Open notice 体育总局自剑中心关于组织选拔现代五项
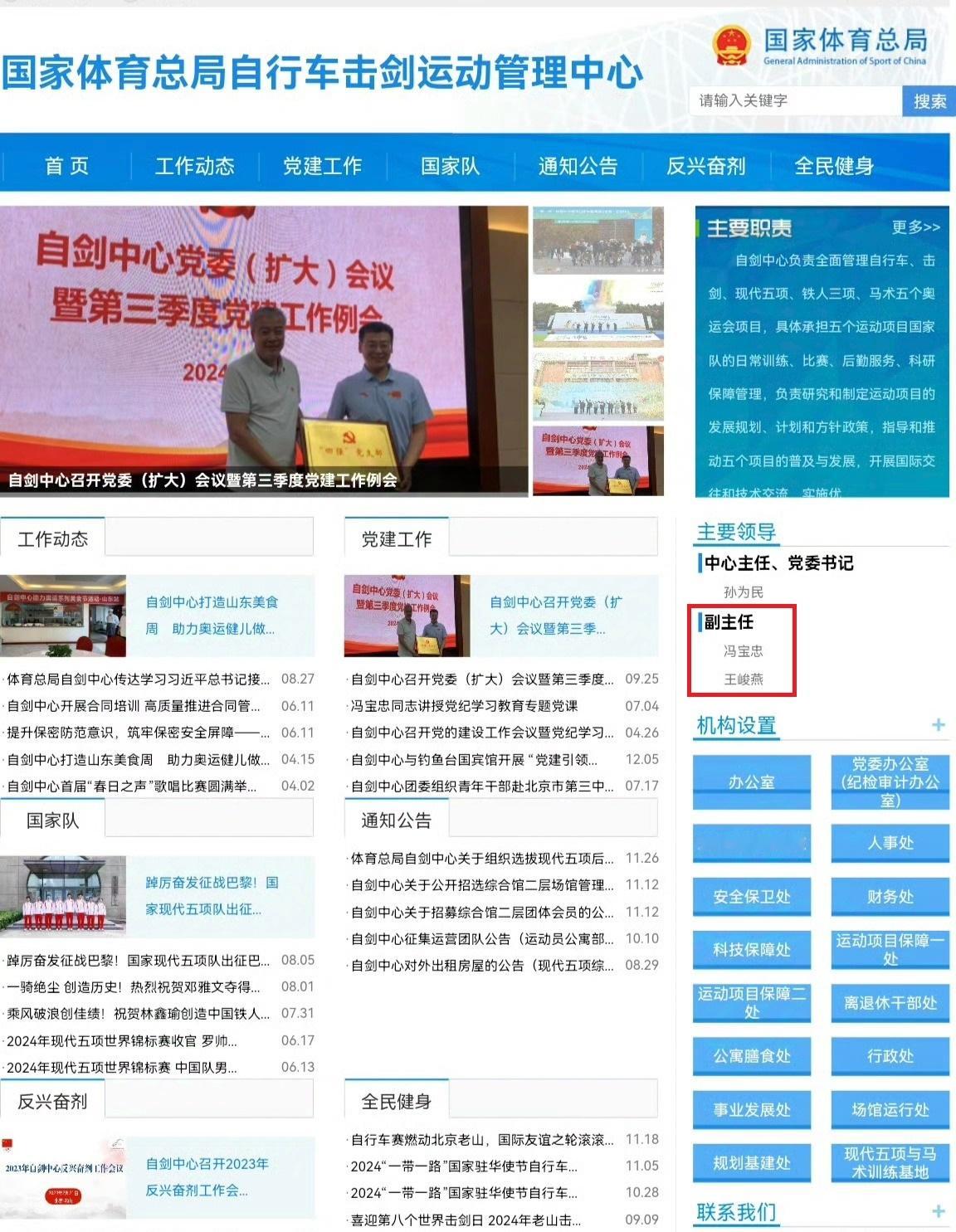Screen dimensions: 956x1232 483,859
